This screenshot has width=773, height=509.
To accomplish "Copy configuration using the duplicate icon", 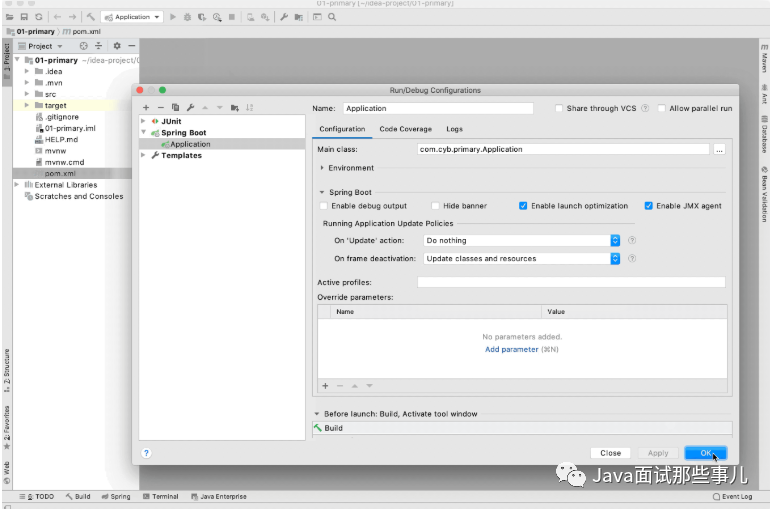I will tap(176, 108).
